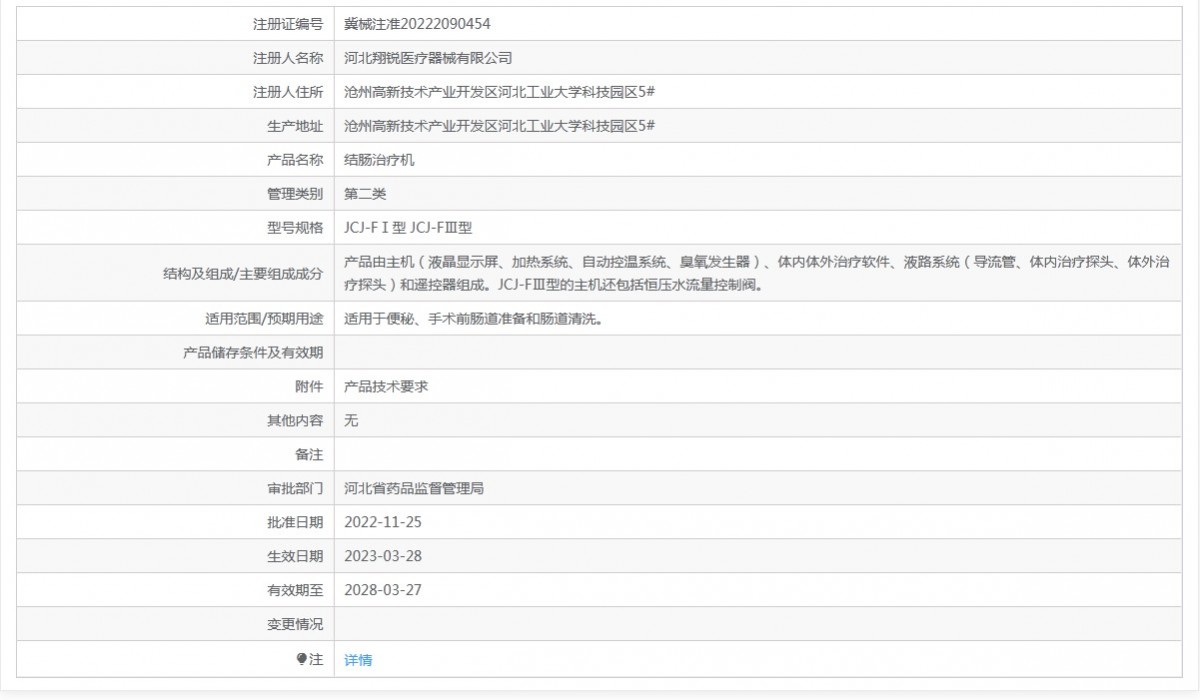Click the 注册人名称 label
Viewport: 1200px width, 700px height.
[289, 58]
